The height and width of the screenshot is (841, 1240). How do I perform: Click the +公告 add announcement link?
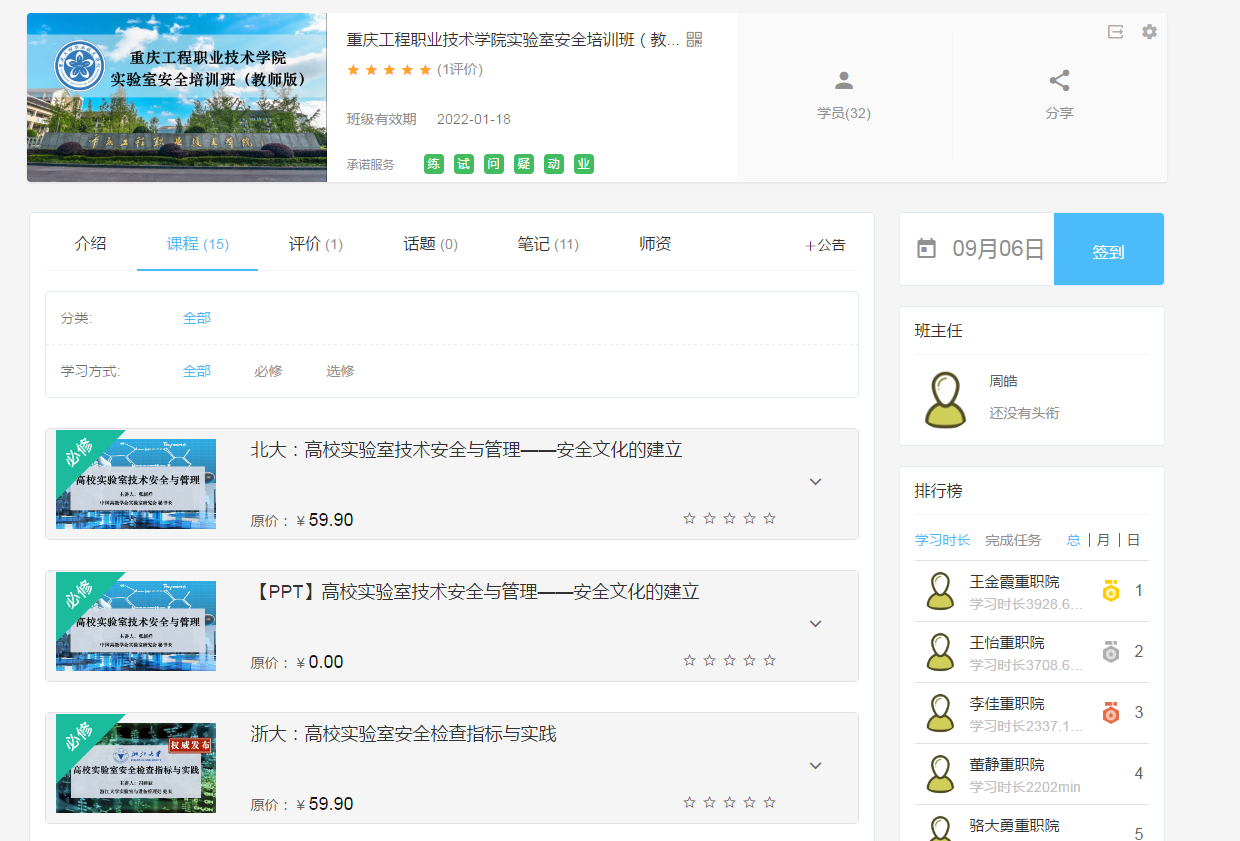coord(825,245)
